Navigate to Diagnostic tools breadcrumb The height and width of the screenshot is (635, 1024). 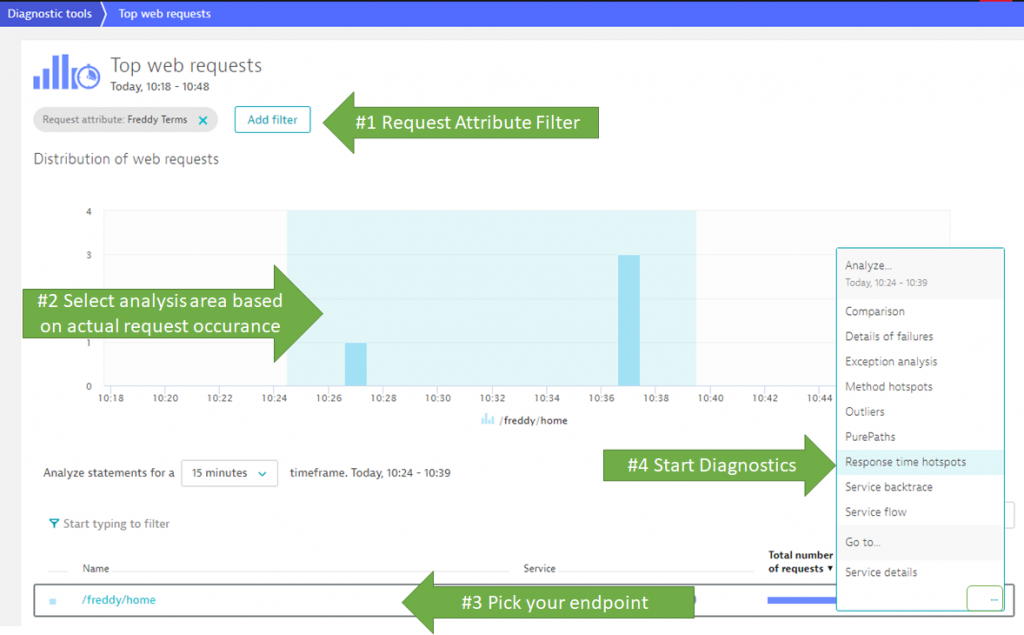(50, 14)
